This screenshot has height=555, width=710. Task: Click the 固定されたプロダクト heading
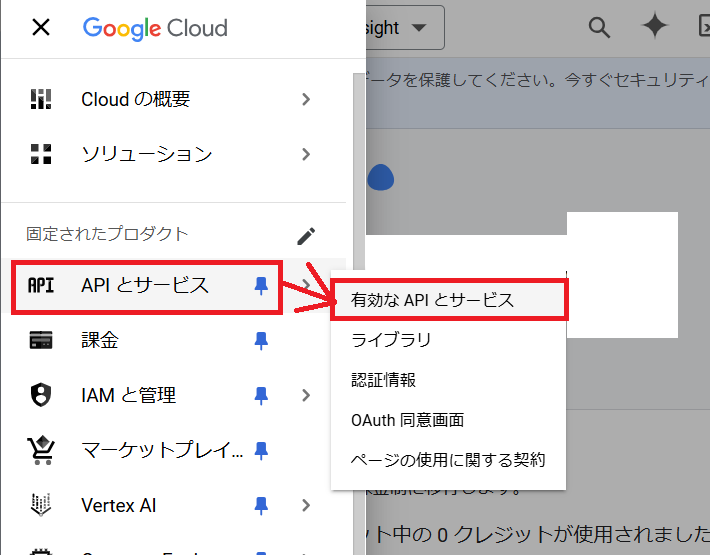(x=106, y=234)
